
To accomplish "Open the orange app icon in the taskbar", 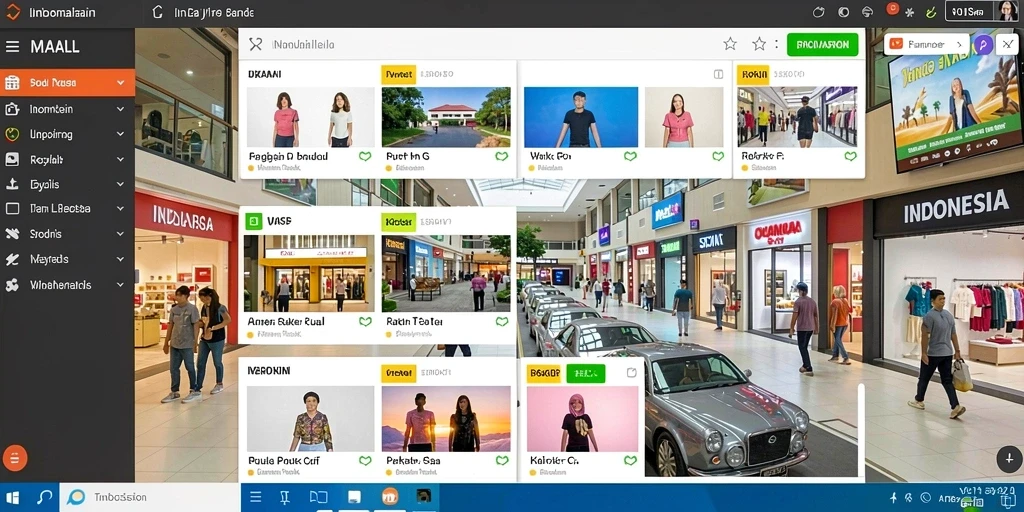I will coord(390,497).
